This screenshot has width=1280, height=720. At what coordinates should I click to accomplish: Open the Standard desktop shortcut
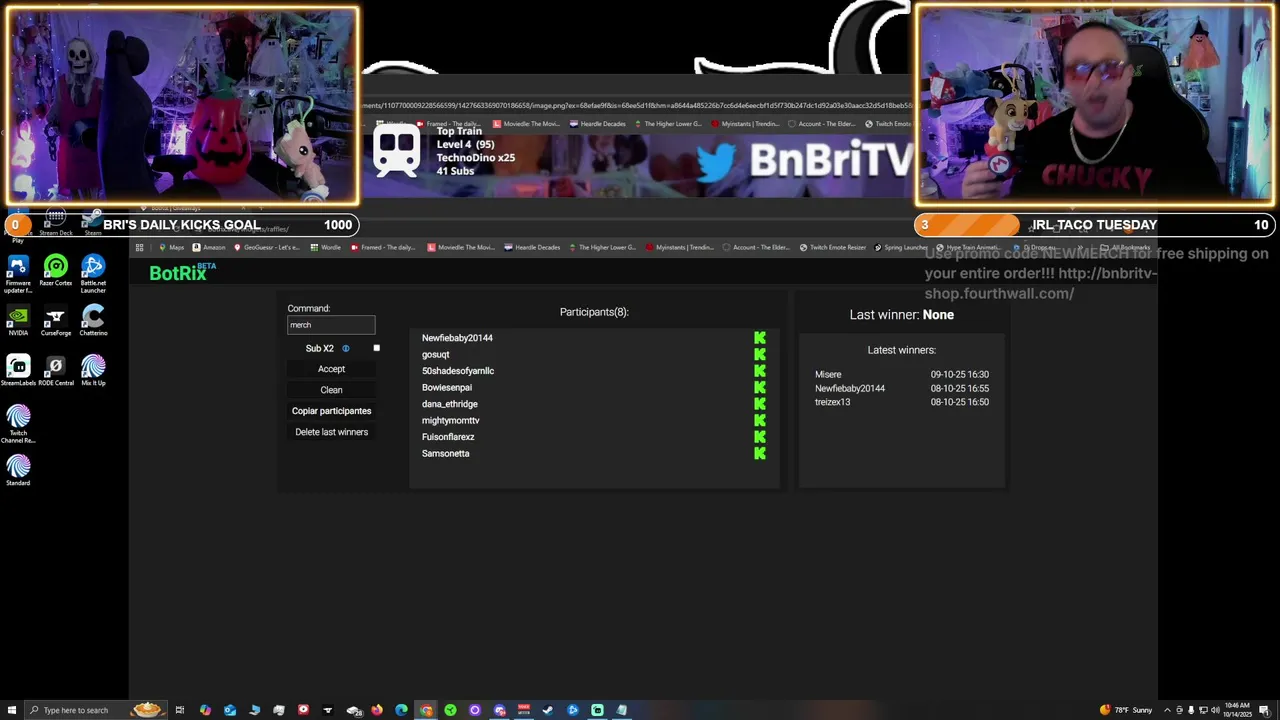click(x=18, y=471)
